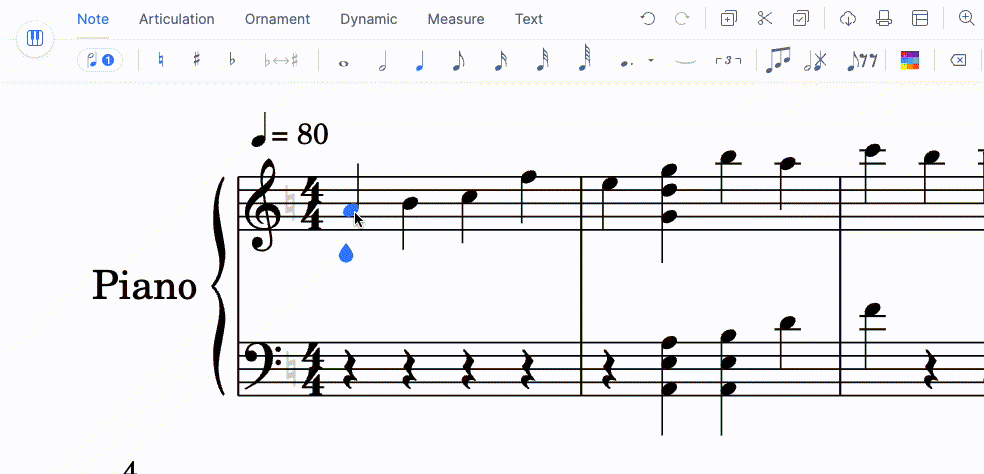Screen dimensions: 984x474
Task: Toggle the triplet tuplet option
Action: point(728,60)
